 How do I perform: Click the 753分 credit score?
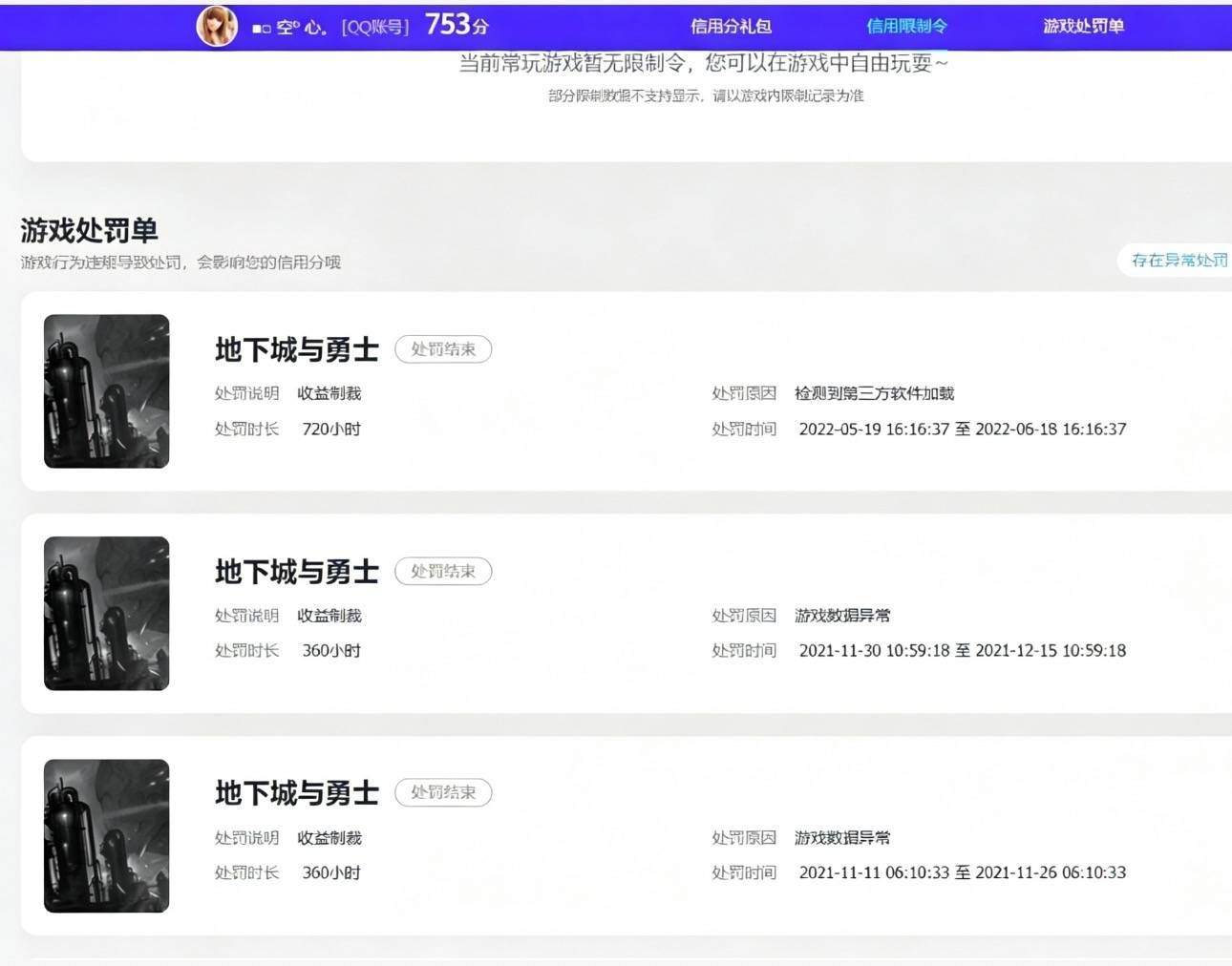457,25
